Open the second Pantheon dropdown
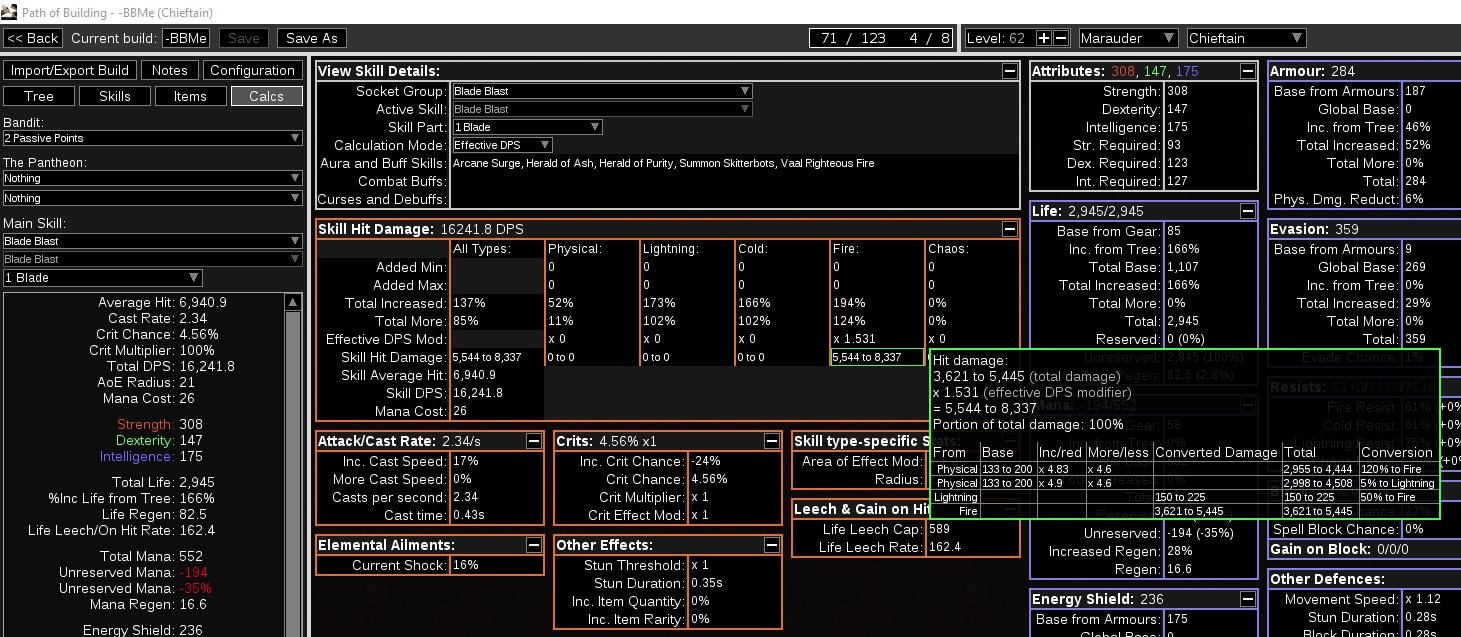Screen dimensions: 1461x637 point(152,198)
